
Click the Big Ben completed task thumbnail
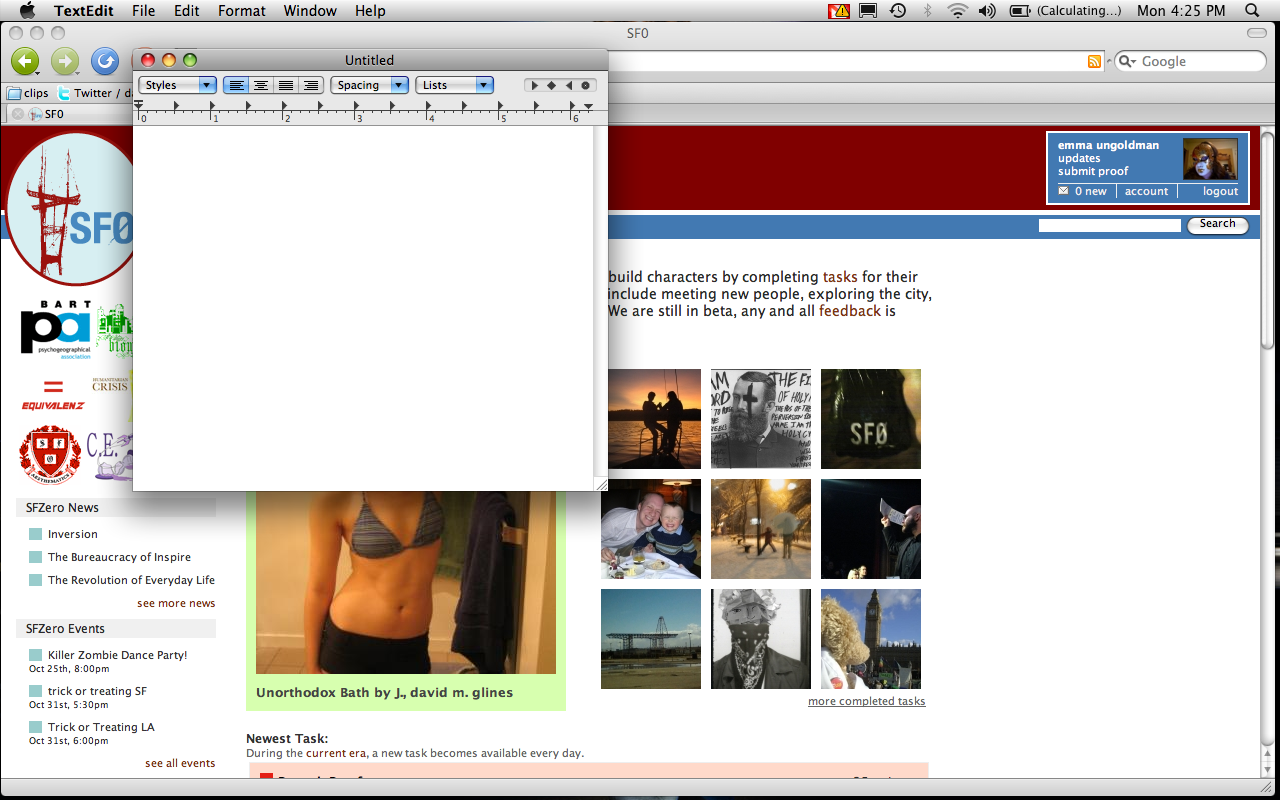point(870,639)
